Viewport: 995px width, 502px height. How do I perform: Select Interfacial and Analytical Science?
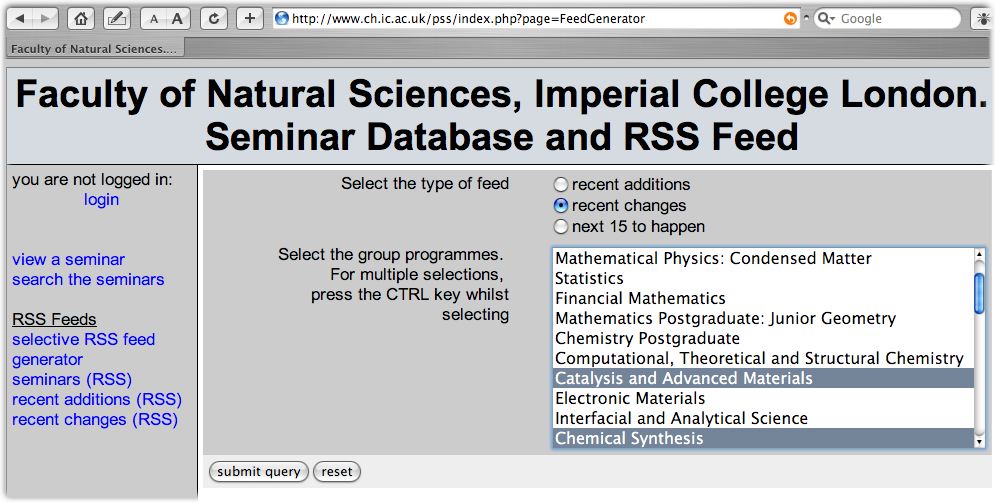[x=763, y=418]
